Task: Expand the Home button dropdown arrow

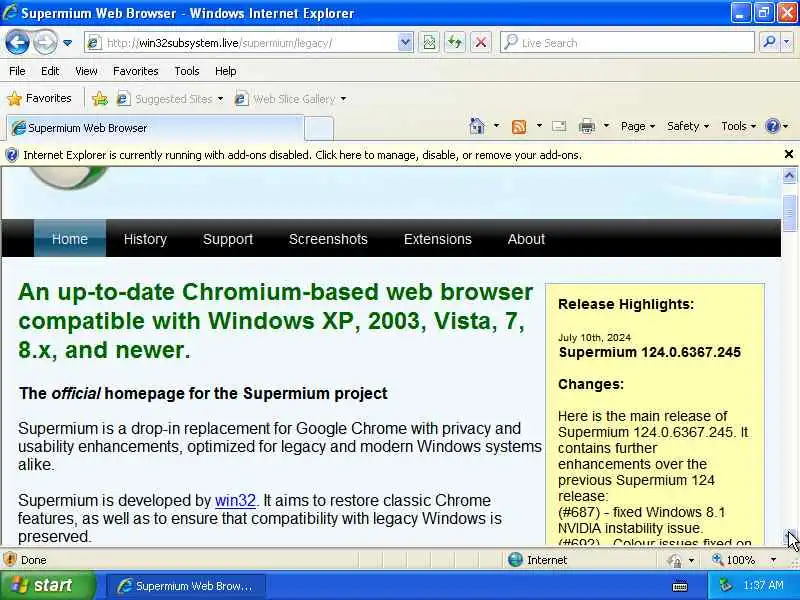Action: [x=496, y=126]
